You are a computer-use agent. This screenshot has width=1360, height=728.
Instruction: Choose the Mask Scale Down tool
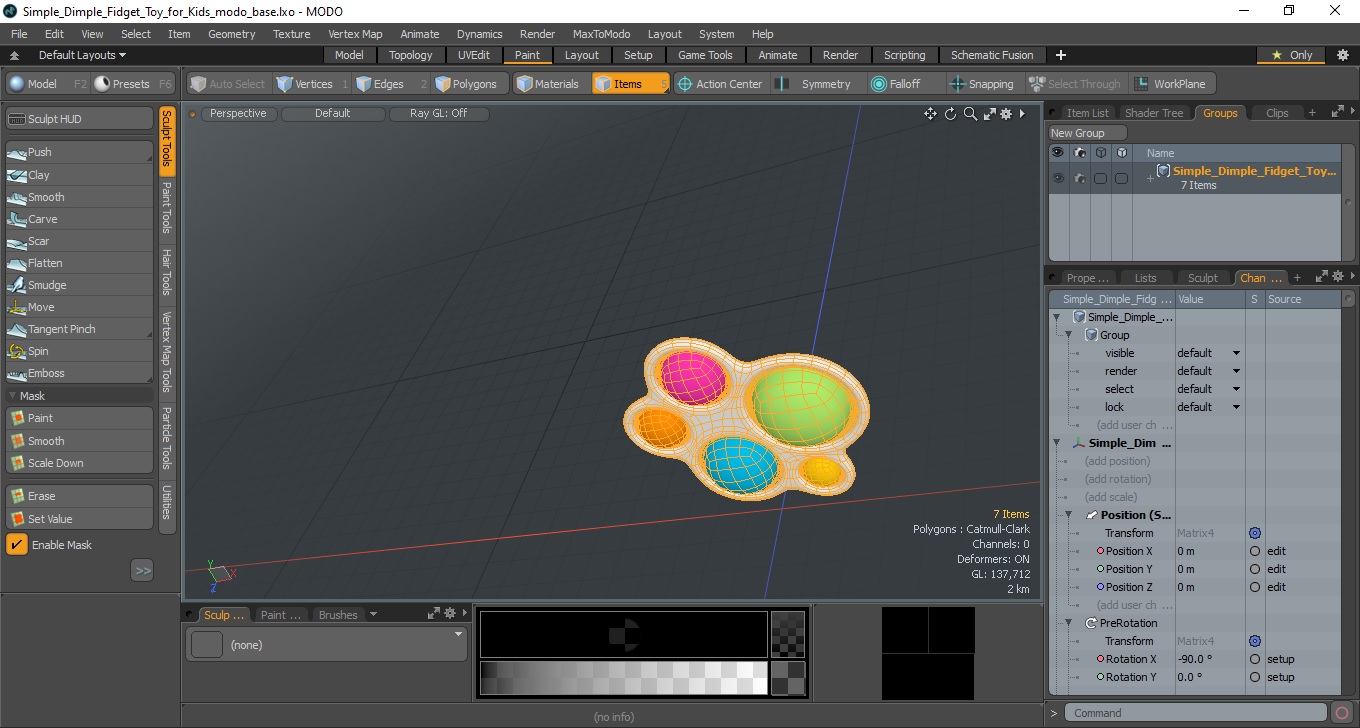(x=79, y=463)
